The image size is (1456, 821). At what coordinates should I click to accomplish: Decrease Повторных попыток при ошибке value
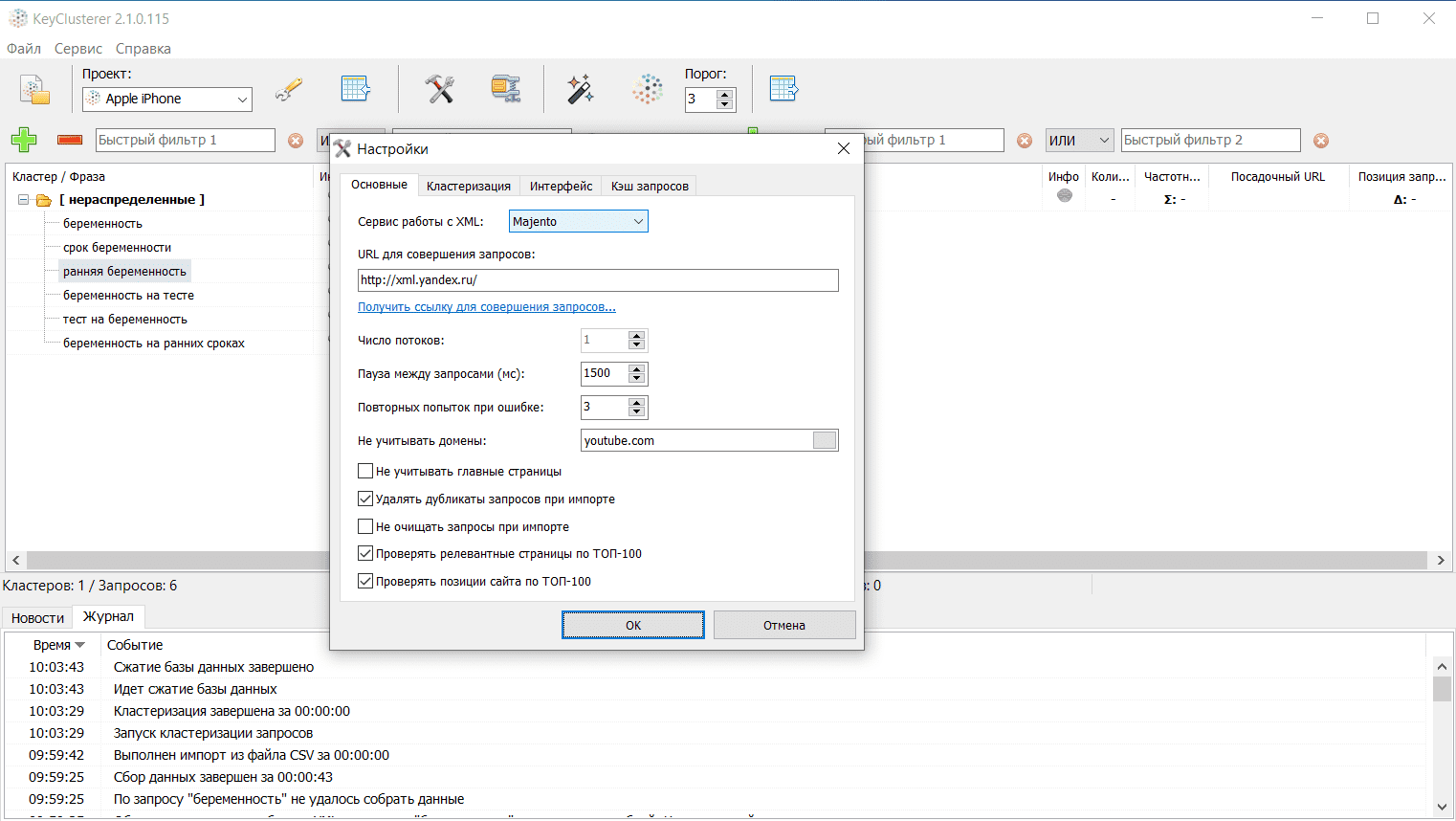tap(637, 412)
